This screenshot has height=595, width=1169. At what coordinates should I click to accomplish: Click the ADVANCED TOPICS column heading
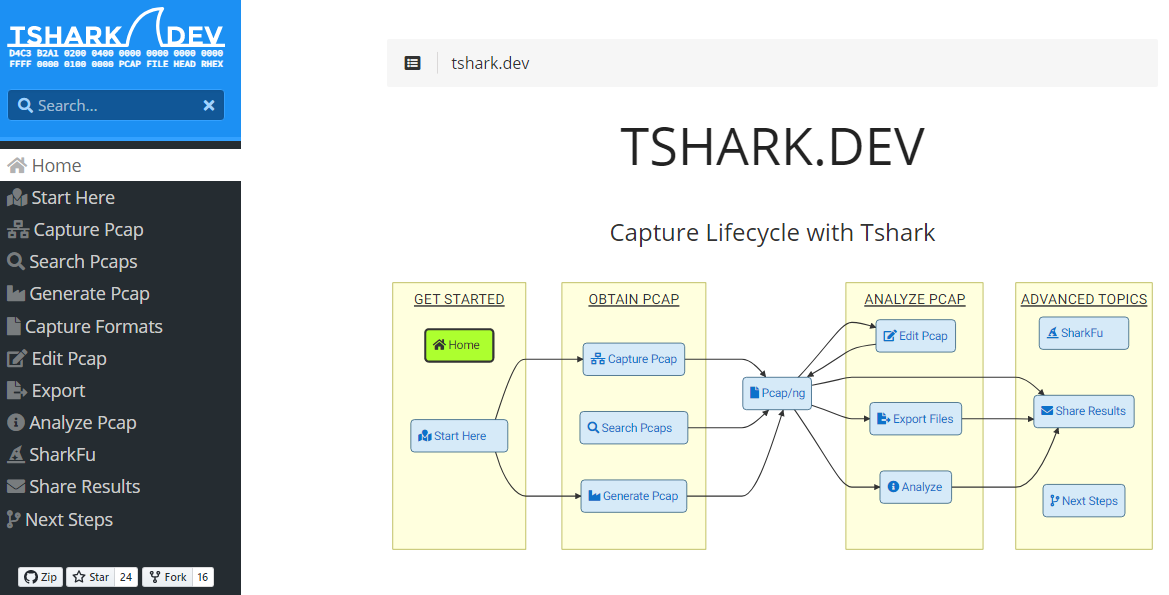point(1084,300)
